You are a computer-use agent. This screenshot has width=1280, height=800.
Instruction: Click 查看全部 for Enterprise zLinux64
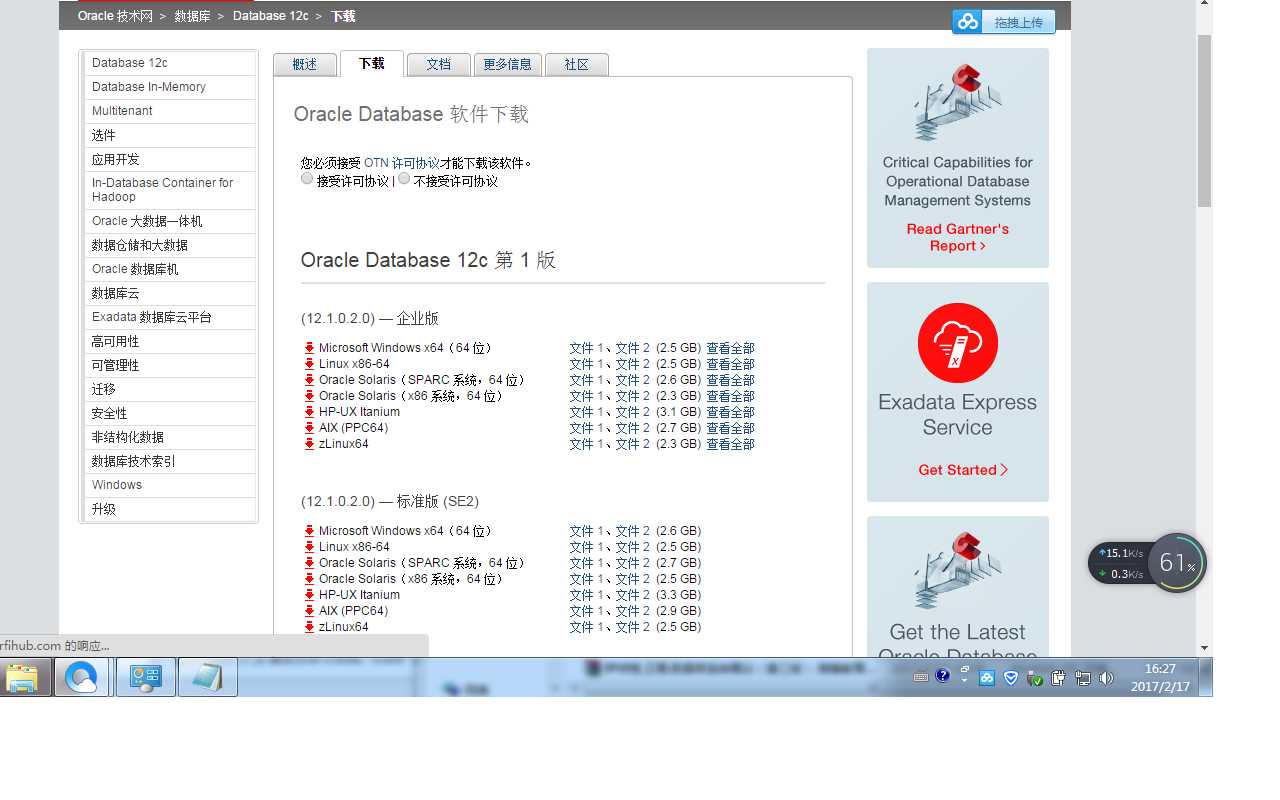coord(730,444)
